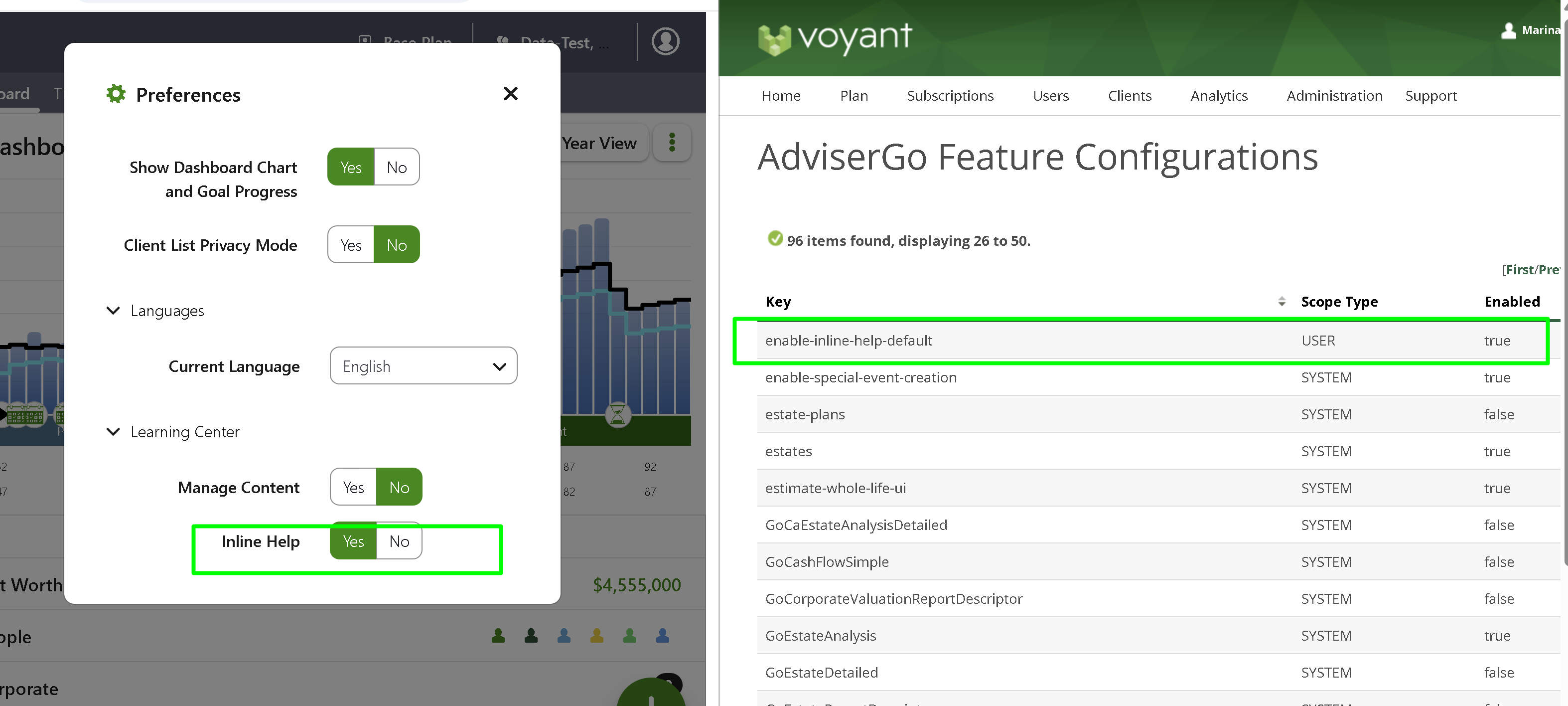Select the last blue person icon

click(662, 635)
